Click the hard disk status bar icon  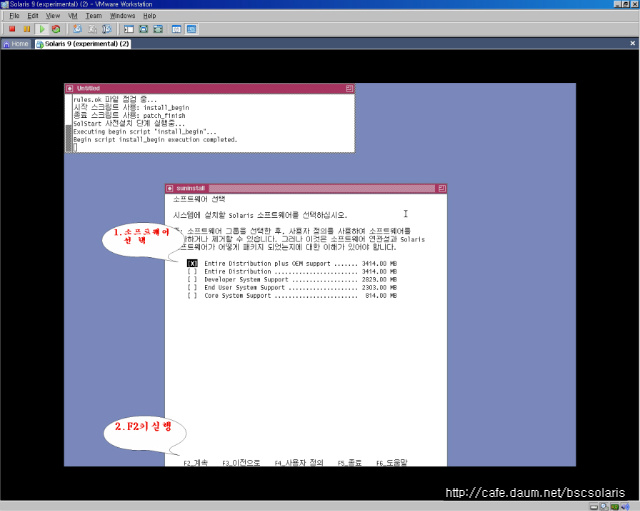[594, 507]
